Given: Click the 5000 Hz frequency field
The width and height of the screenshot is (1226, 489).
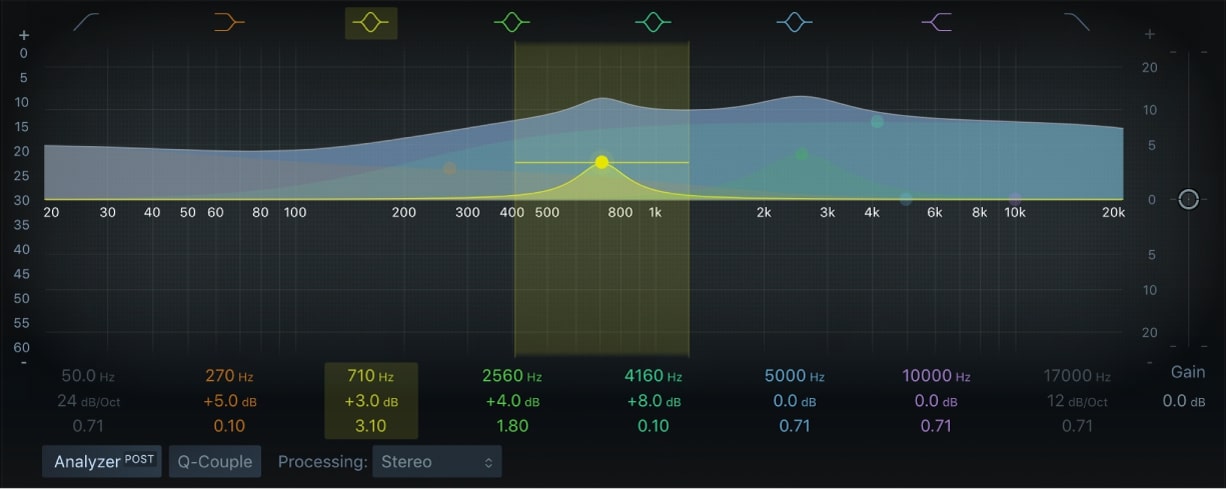Looking at the screenshot, I should tap(794, 376).
